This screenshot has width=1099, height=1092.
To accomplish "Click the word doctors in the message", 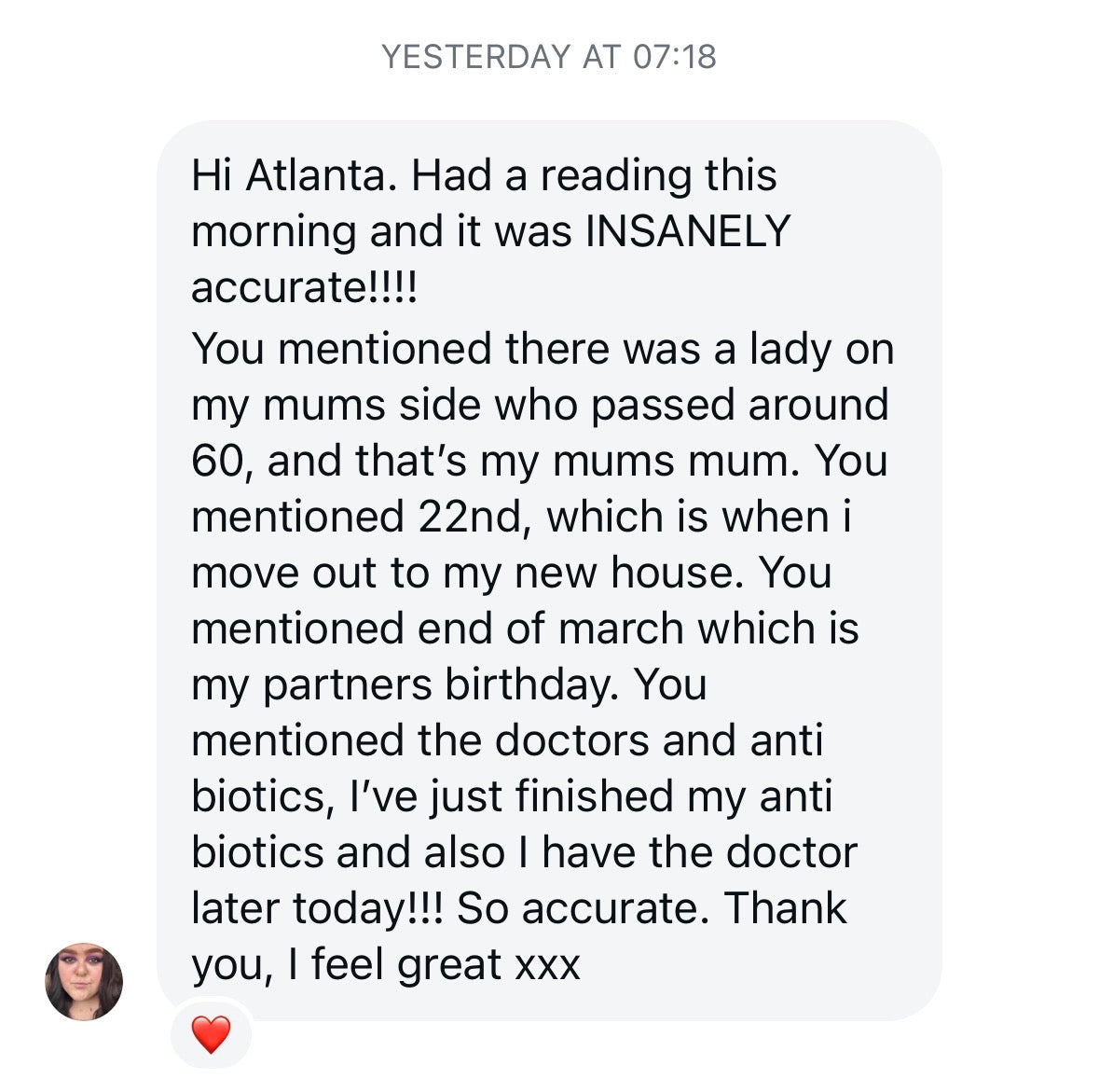I will tap(571, 740).
